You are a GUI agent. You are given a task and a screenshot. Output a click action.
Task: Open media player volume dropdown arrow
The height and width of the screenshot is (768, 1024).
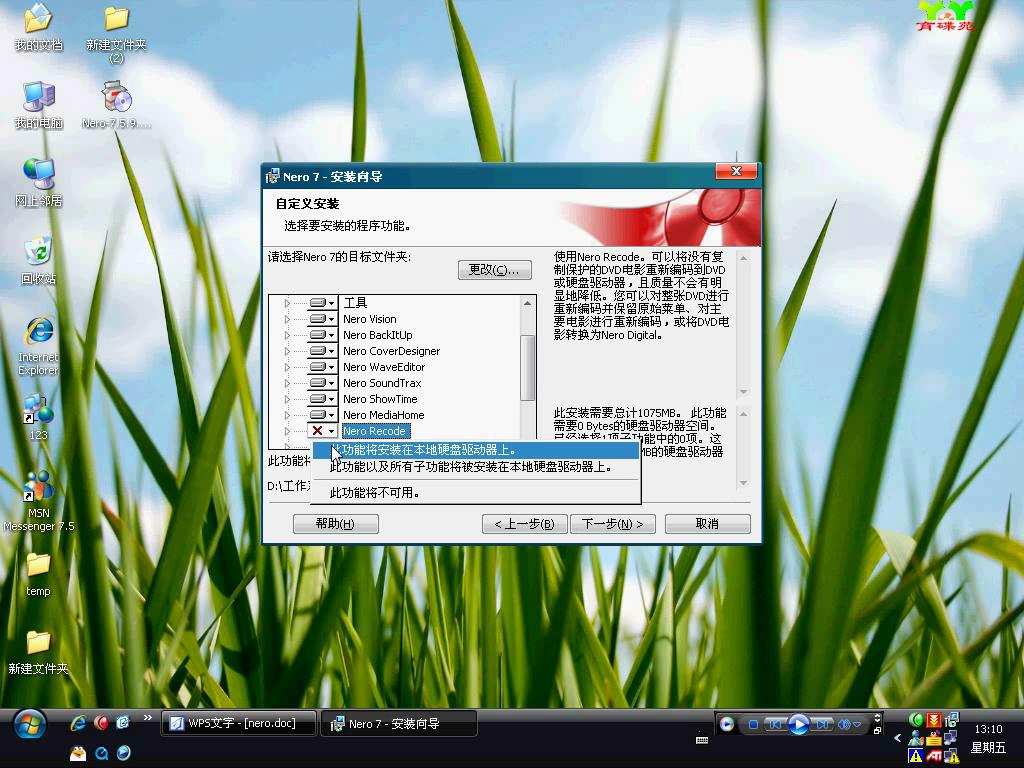point(857,724)
